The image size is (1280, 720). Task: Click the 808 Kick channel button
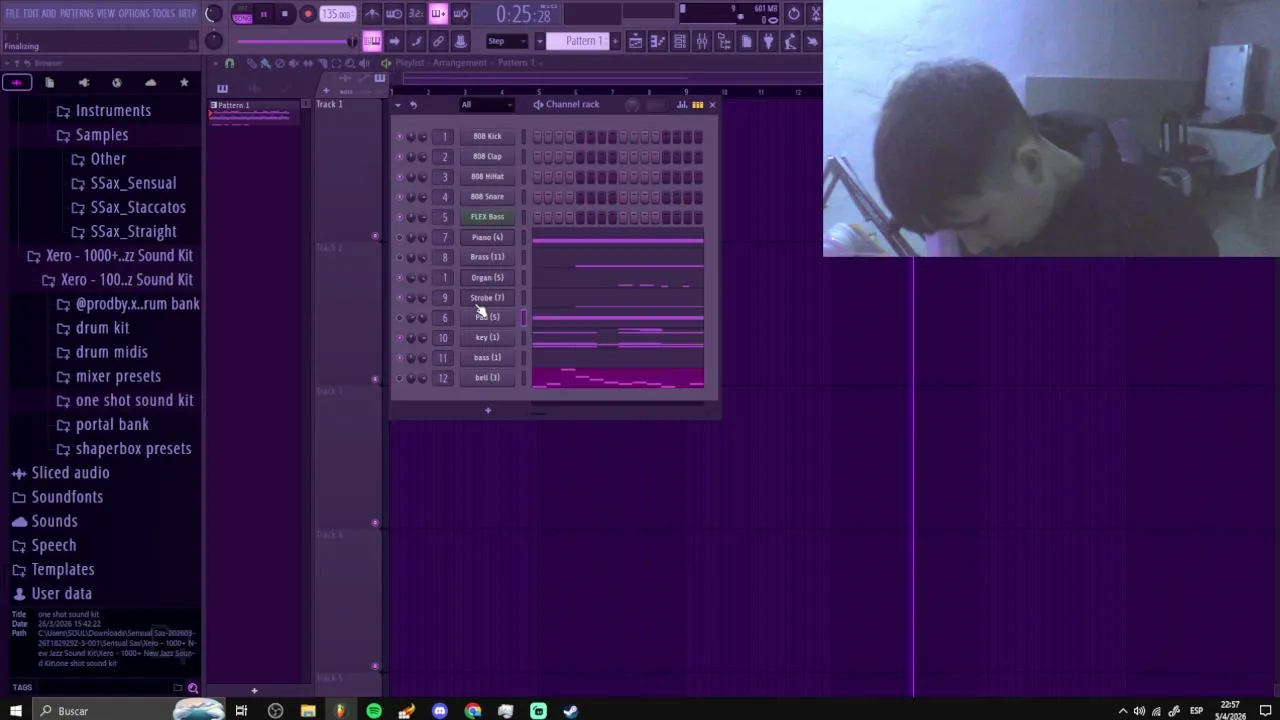tap(487, 136)
